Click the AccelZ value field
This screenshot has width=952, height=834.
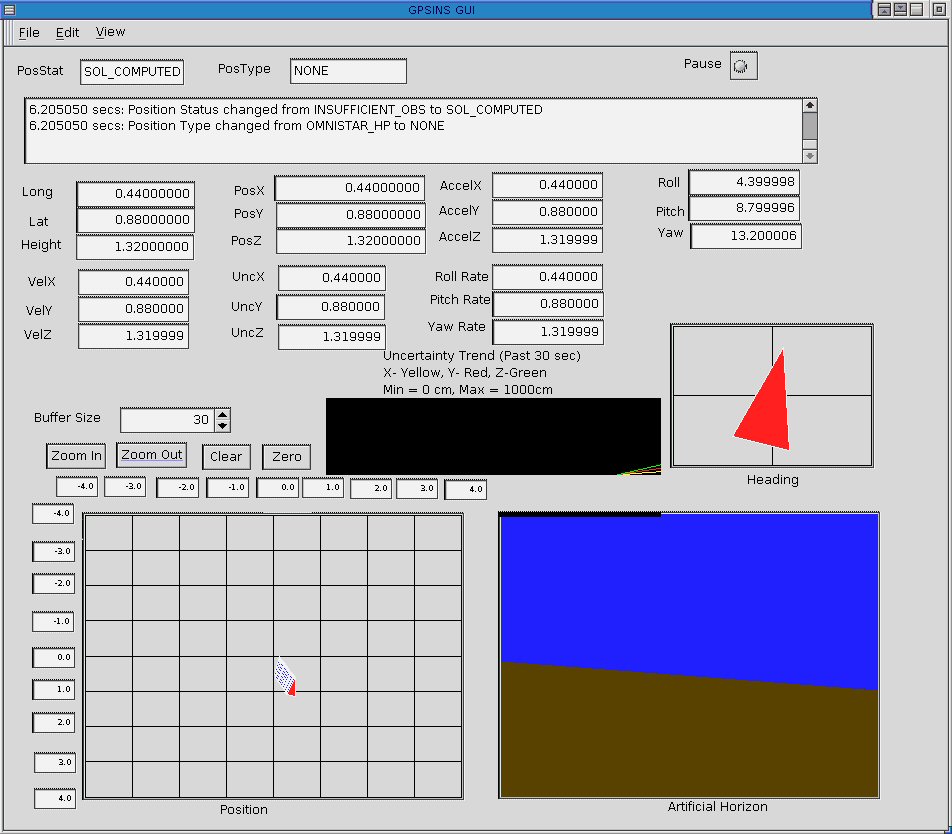pyautogui.click(x=548, y=240)
